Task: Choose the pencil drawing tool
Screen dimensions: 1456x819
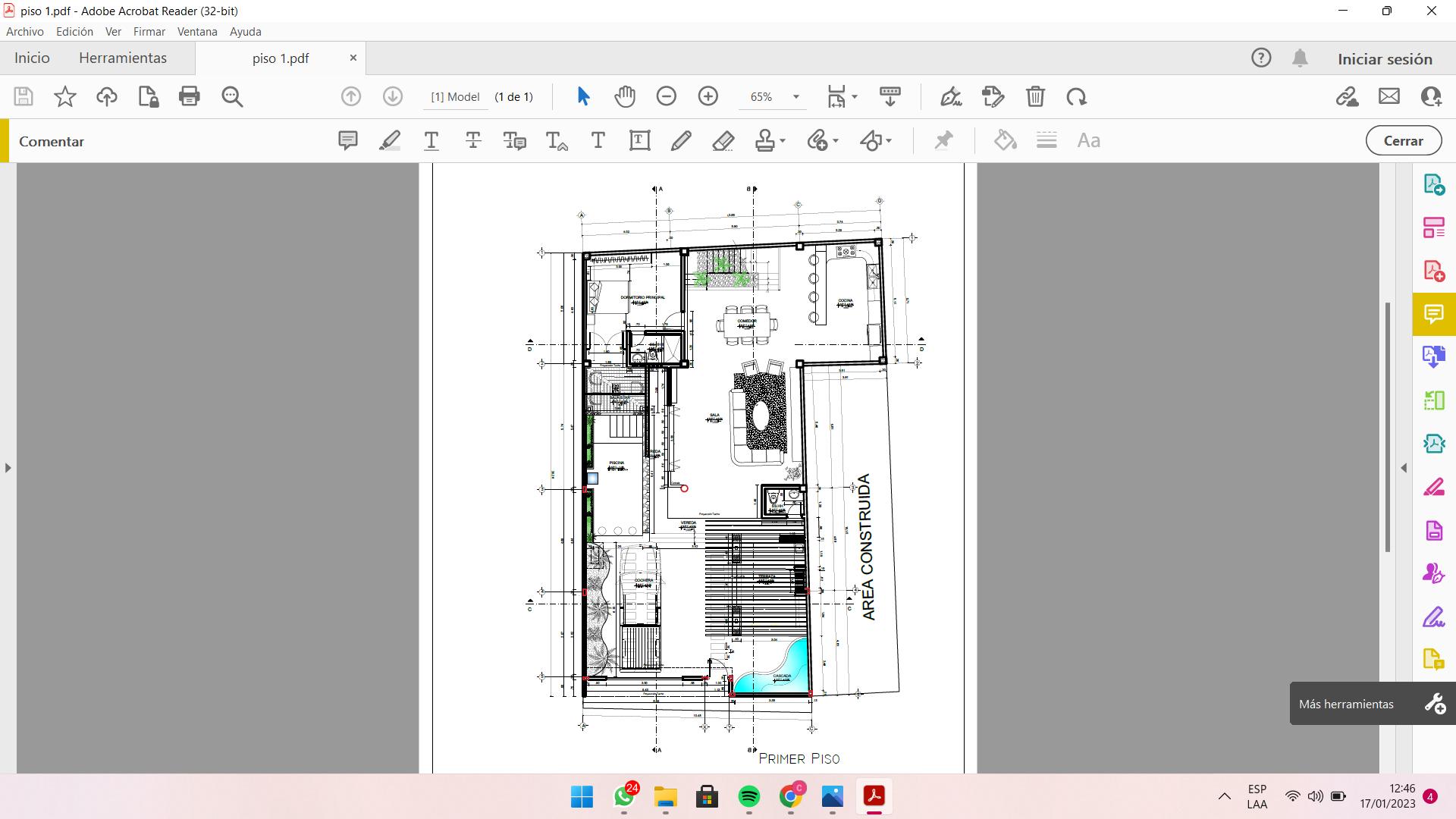Action: pos(681,140)
